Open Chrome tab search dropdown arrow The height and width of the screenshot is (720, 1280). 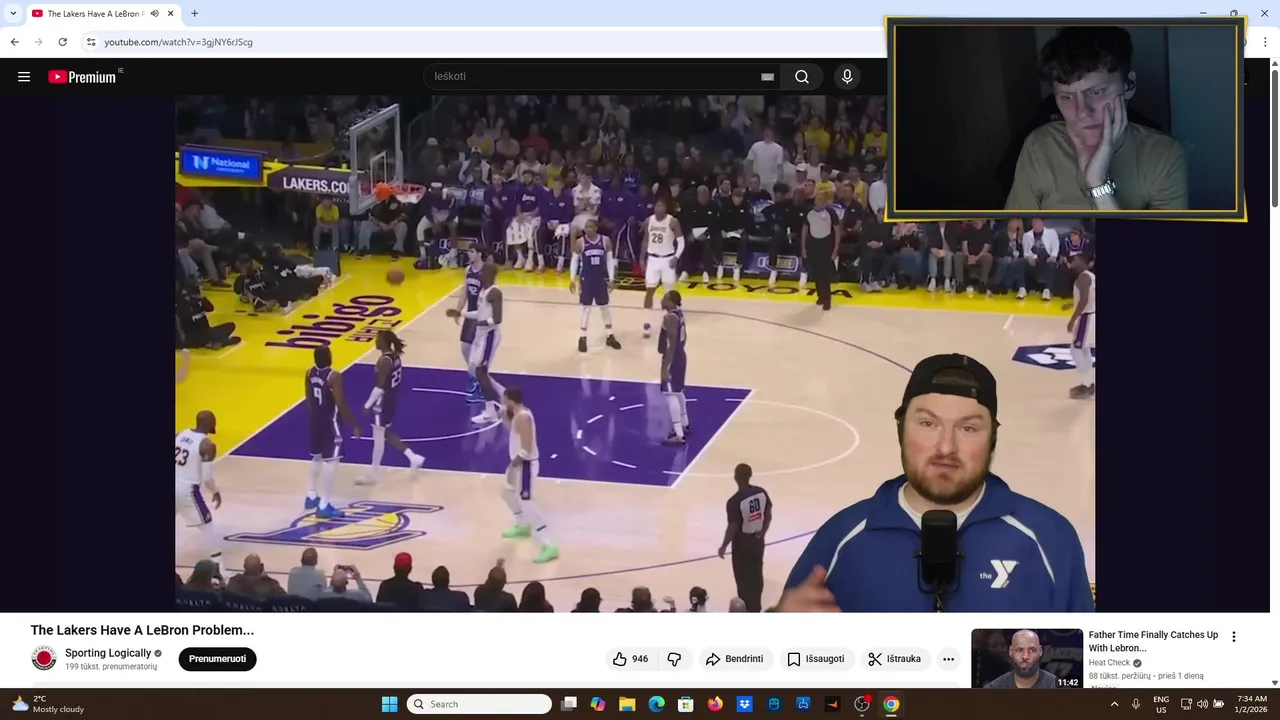13,14
